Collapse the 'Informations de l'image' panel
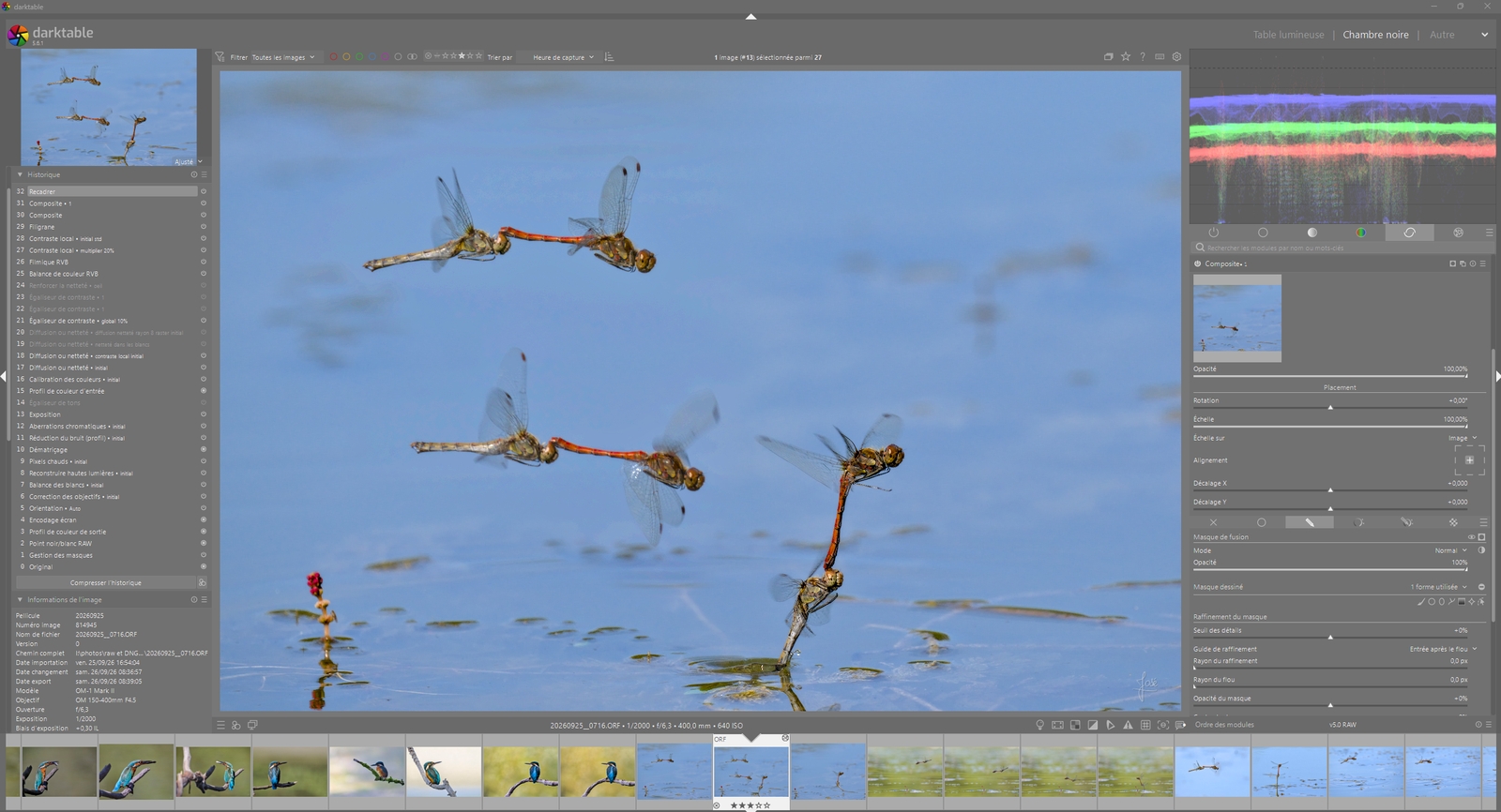 point(20,599)
